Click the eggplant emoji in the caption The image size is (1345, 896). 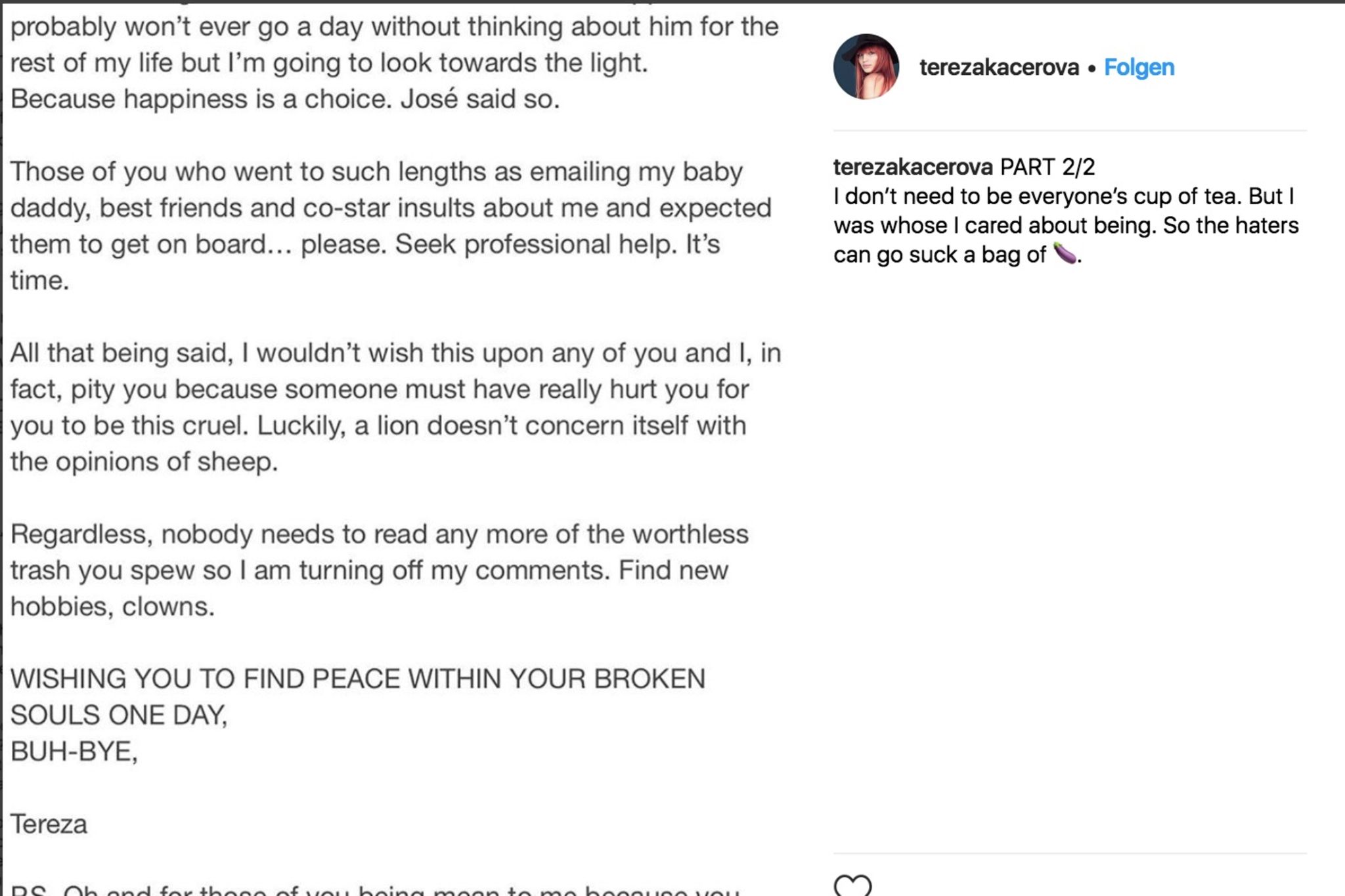1065,253
